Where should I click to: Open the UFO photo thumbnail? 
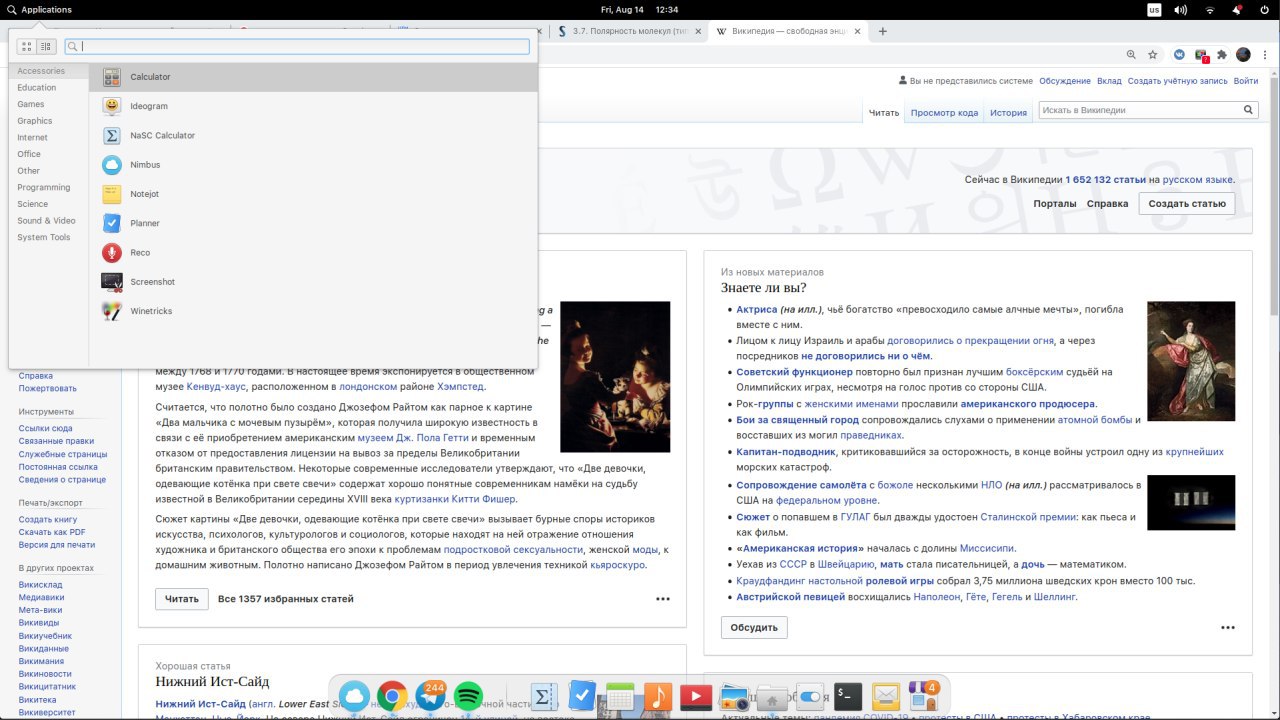tap(1191, 502)
